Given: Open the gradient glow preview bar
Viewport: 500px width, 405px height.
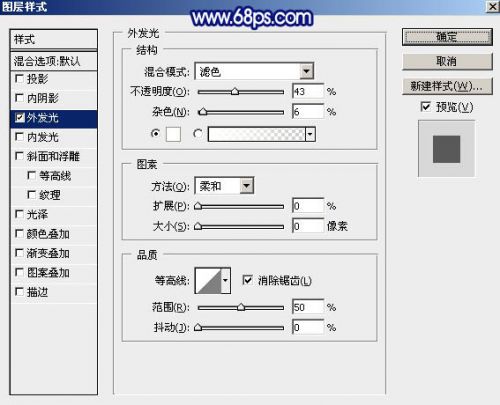Looking at the screenshot, I should tap(257, 134).
